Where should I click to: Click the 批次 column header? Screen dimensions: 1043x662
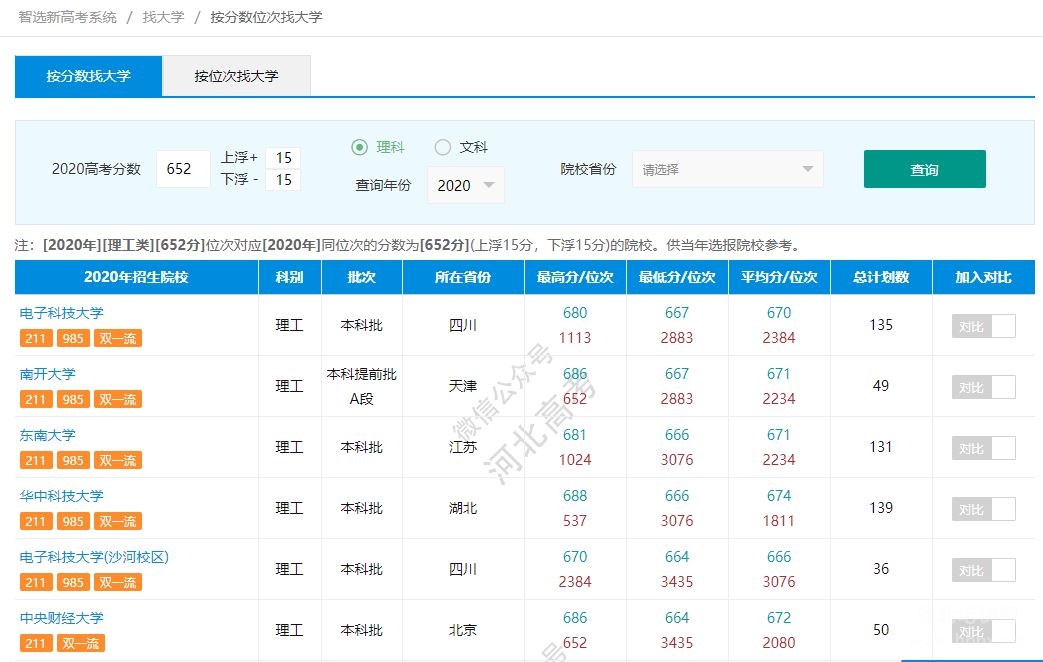(x=362, y=277)
